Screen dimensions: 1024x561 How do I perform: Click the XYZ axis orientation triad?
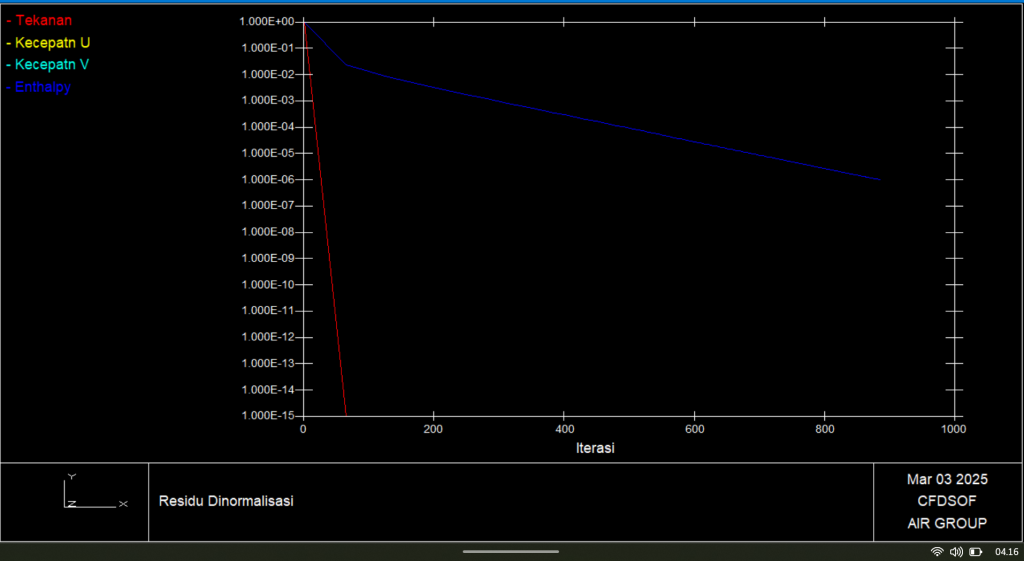click(94, 492)
